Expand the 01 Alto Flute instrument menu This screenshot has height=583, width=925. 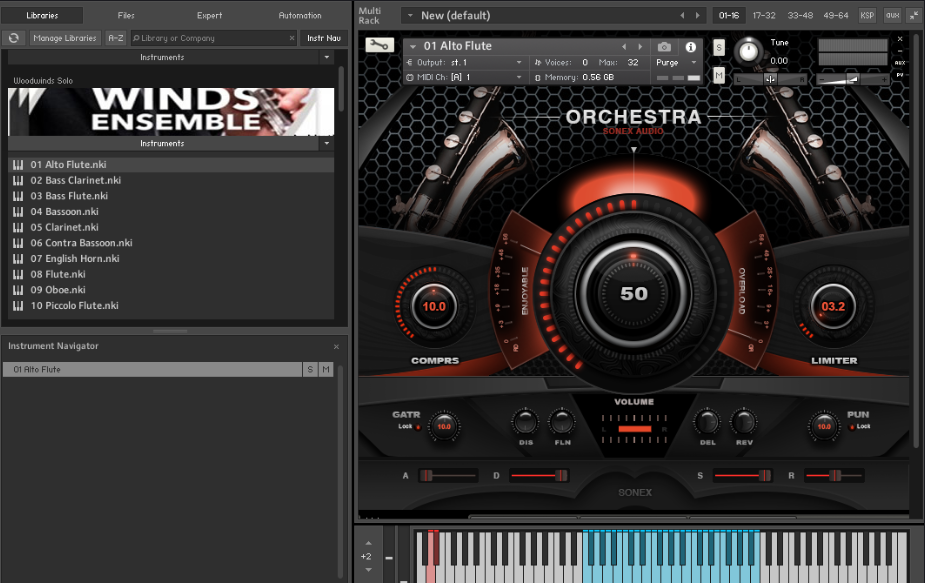click(x=413, y=46)
